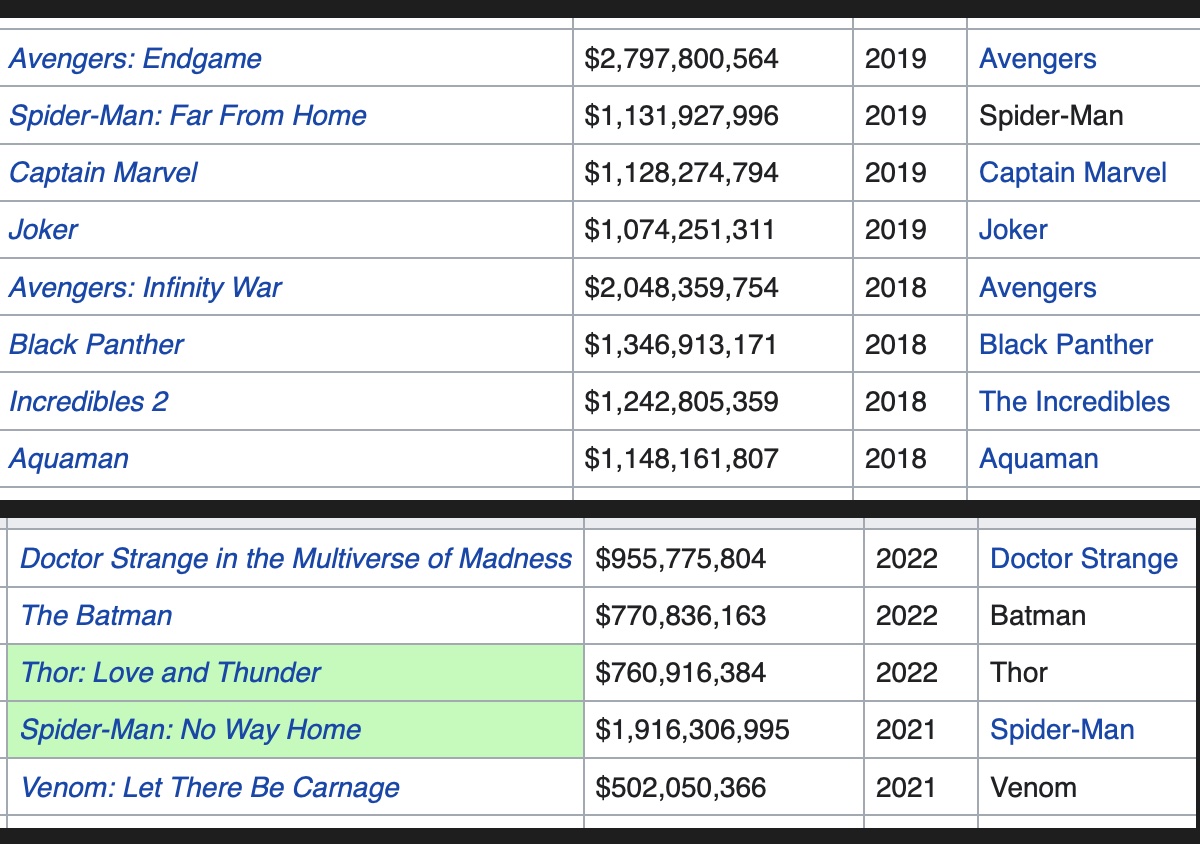Click Thor: Love and Thunder link
1200x844 pixels.
coord(170,672)
